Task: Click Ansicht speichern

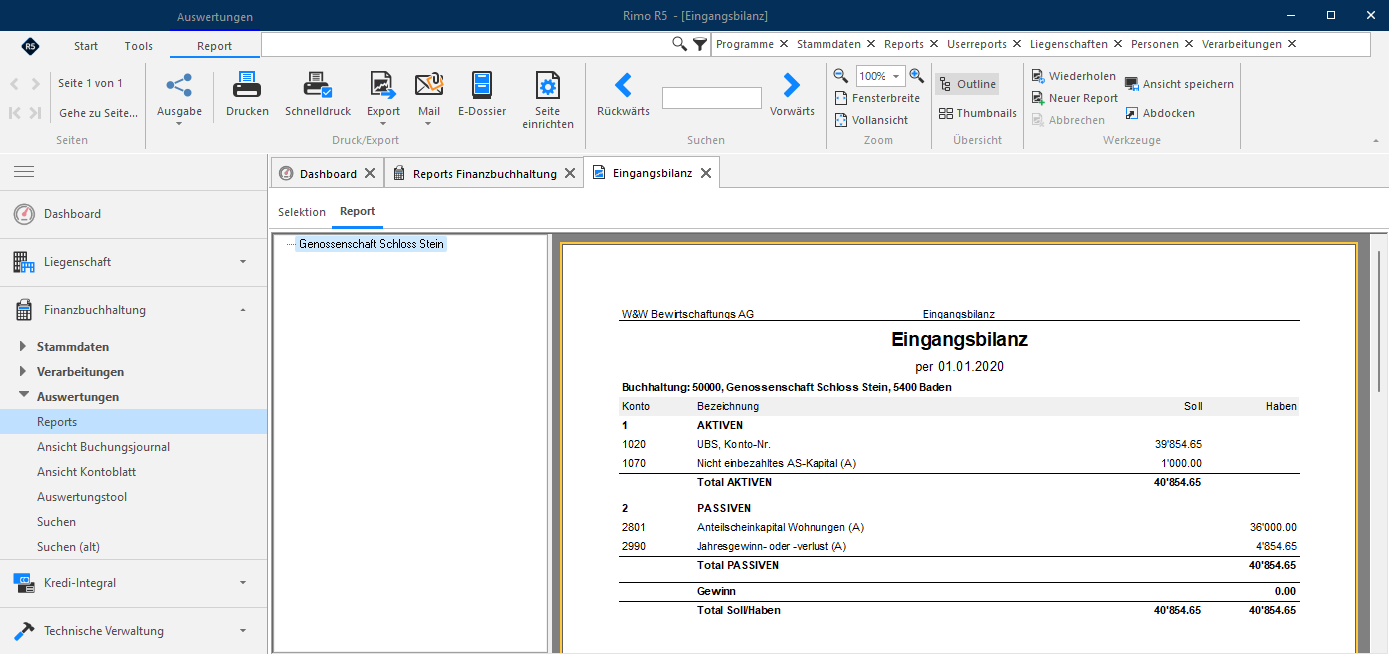Action: point(1179,84)
